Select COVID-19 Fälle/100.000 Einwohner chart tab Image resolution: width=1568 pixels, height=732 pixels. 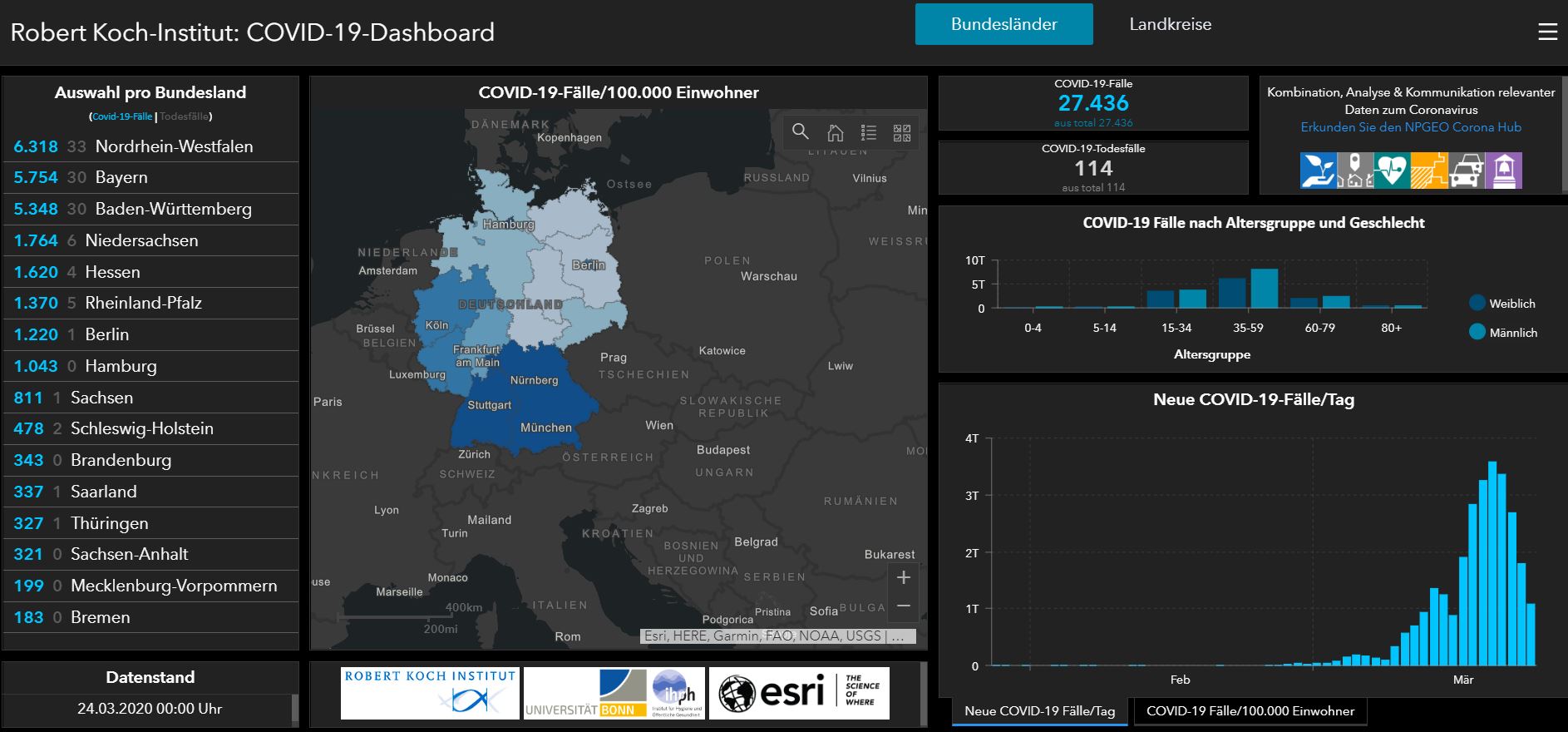(x=1250, y=711)
